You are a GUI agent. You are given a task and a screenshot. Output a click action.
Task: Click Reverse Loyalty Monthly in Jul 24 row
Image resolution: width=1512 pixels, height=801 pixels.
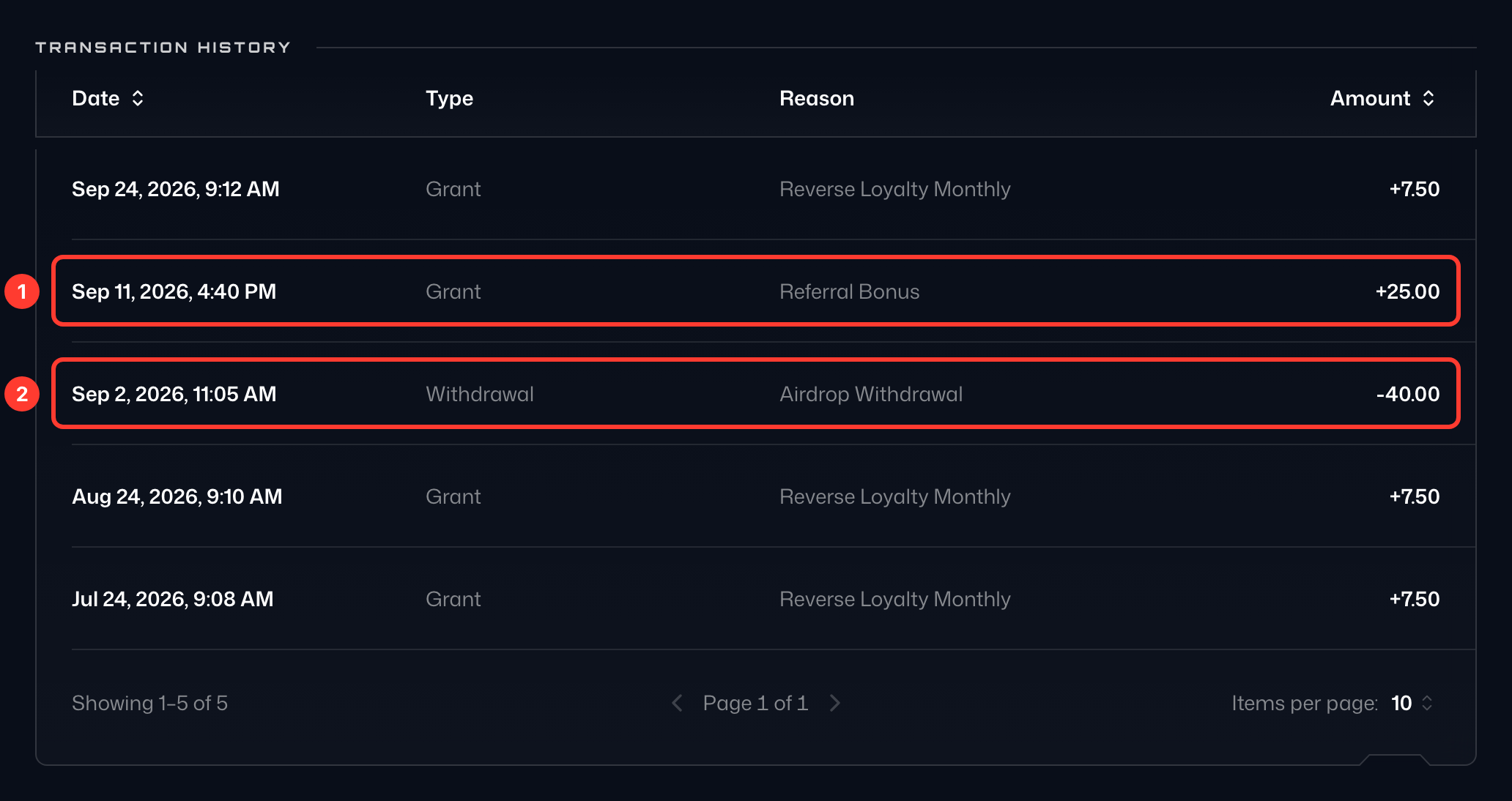coord(894,599)
